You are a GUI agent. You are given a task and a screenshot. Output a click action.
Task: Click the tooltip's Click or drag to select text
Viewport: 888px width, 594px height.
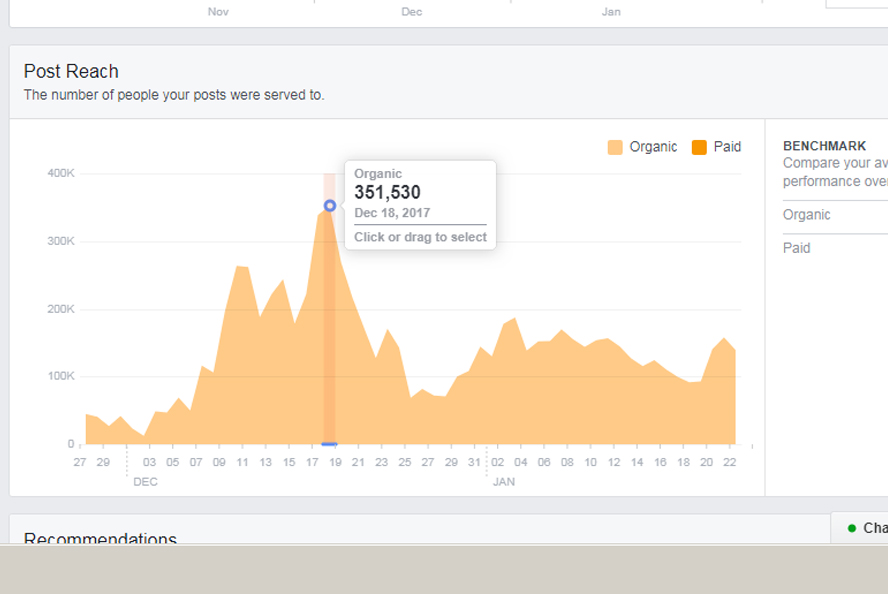420,237
